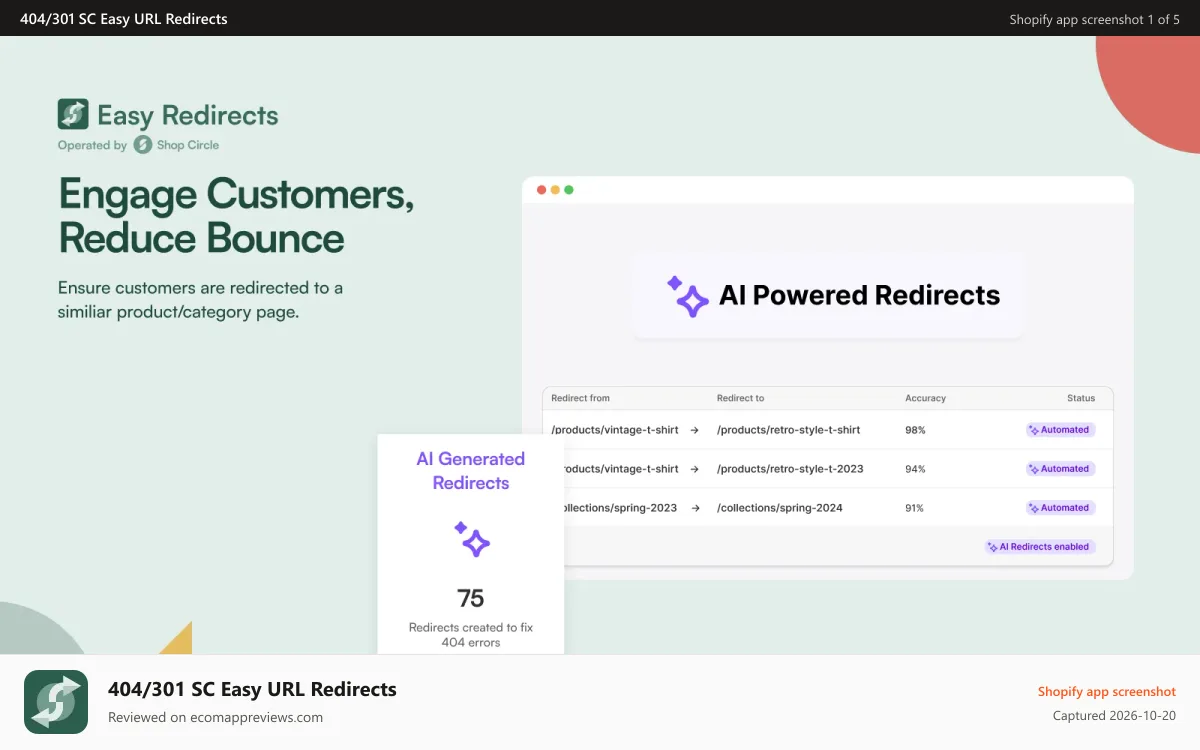Click the sparkle icon above the number 75
Screen dimensions: 1200x750
coord(471,539)
